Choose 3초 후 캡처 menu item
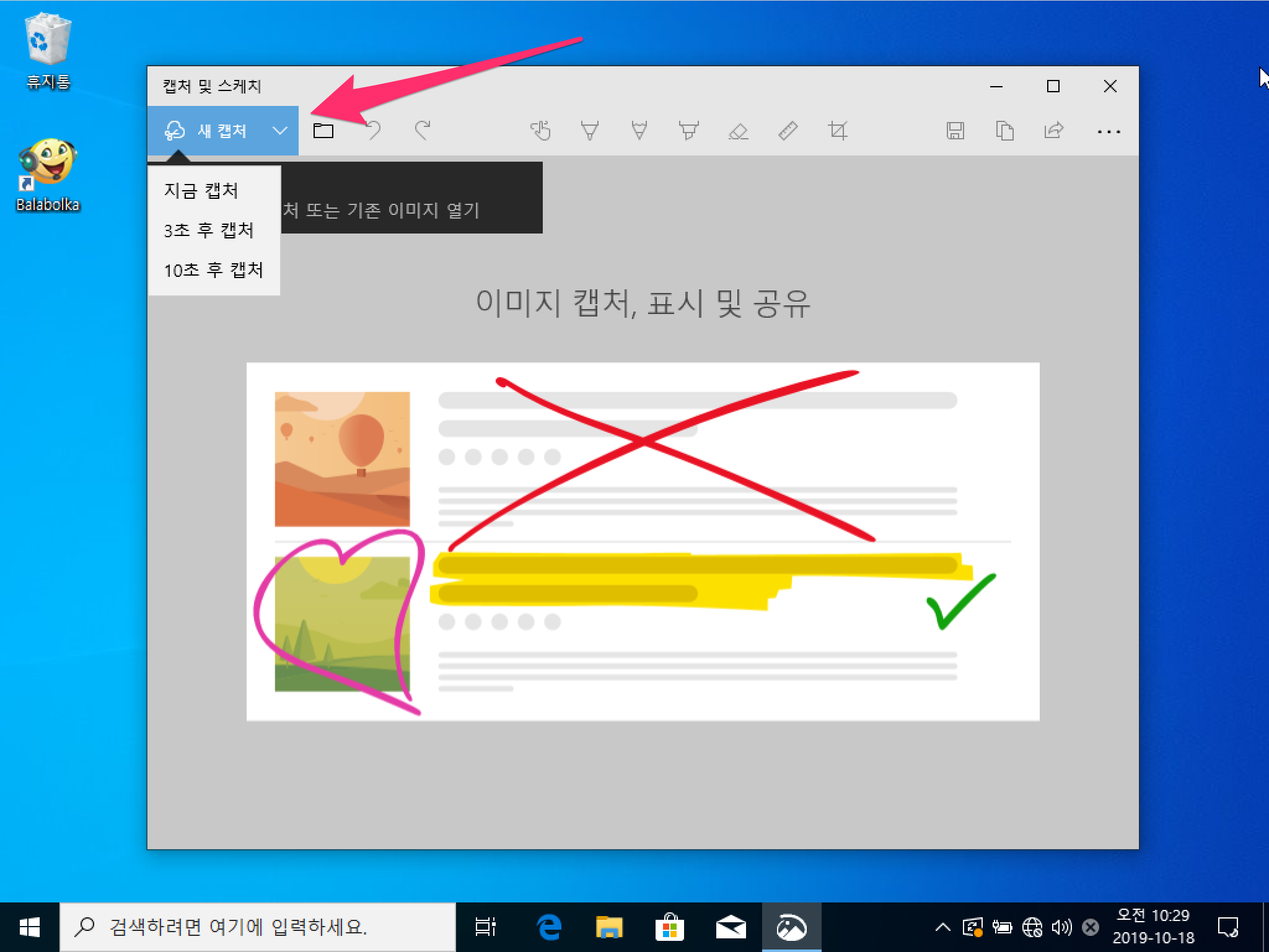This screenshot has width=1269, height=952. [x=209, y=230]
